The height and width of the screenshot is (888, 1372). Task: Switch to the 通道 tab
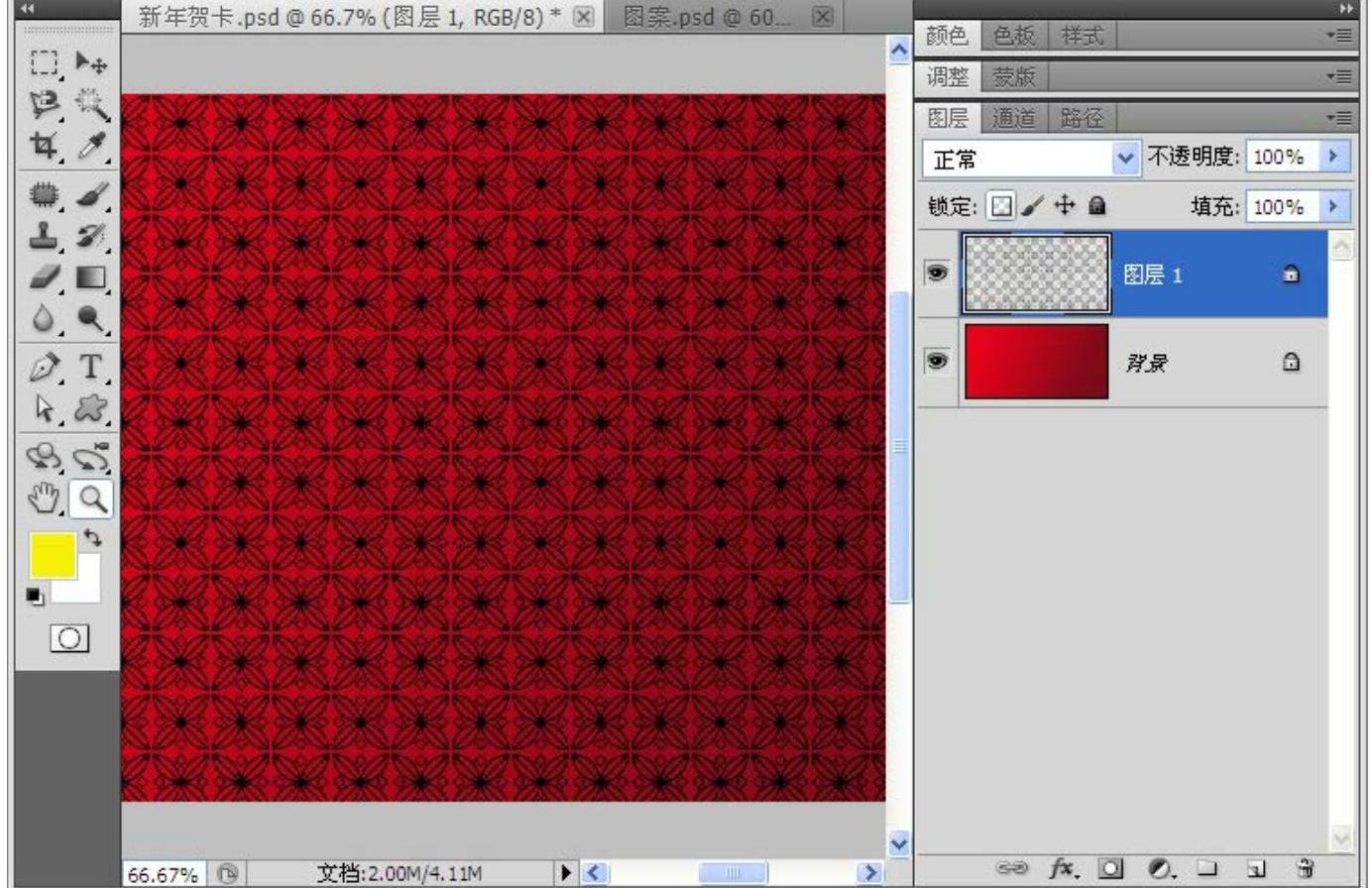[1012, 118]
